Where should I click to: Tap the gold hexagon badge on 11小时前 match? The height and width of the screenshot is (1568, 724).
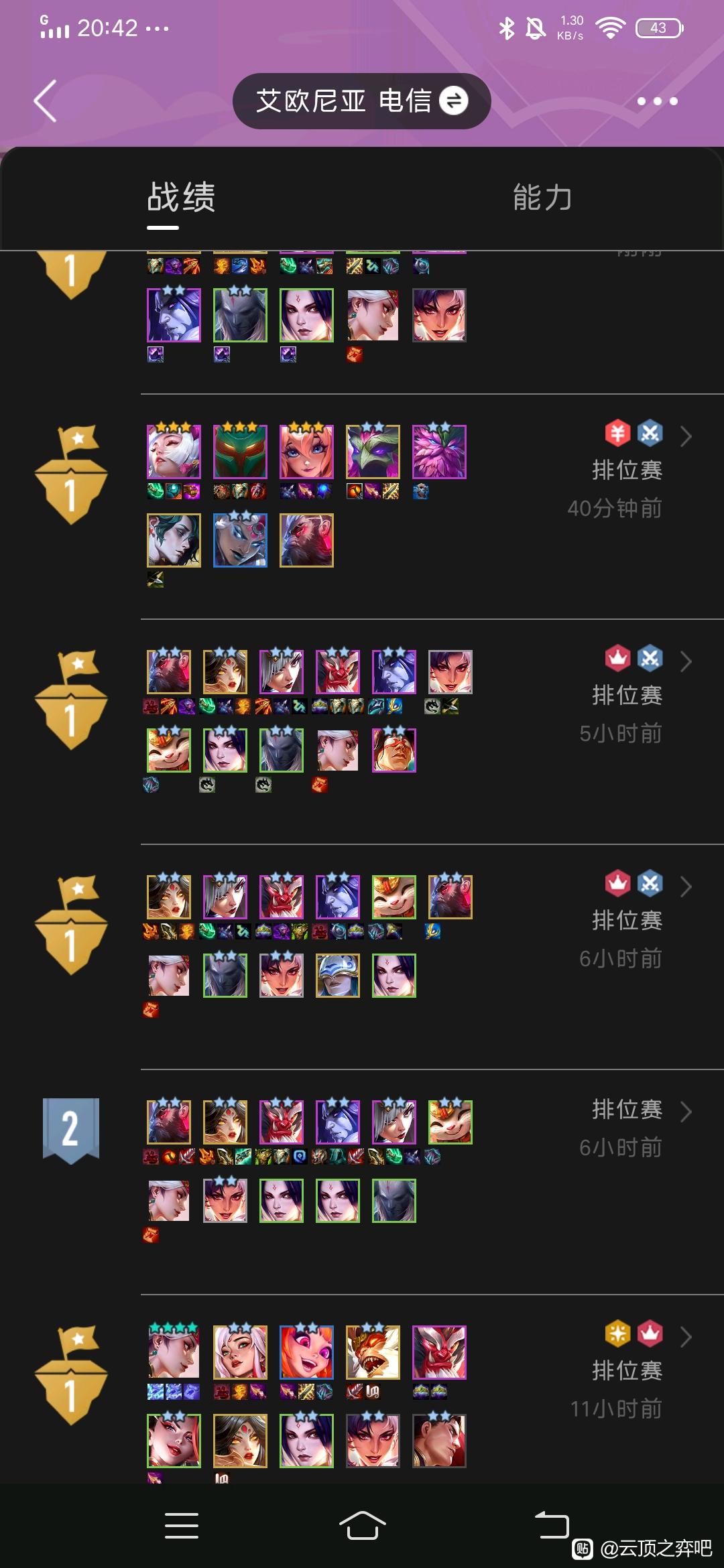(617, 1333)
